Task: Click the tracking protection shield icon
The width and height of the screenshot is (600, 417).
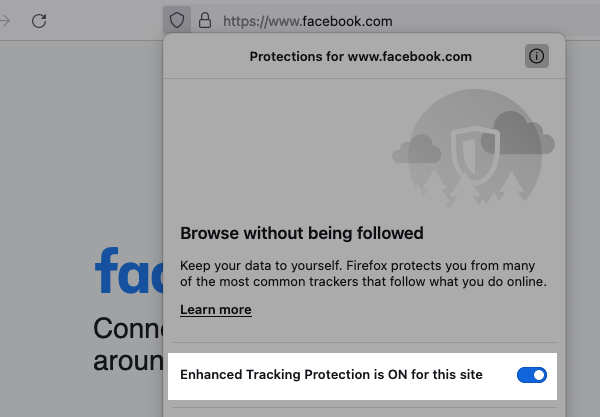Action: [177, 20]
